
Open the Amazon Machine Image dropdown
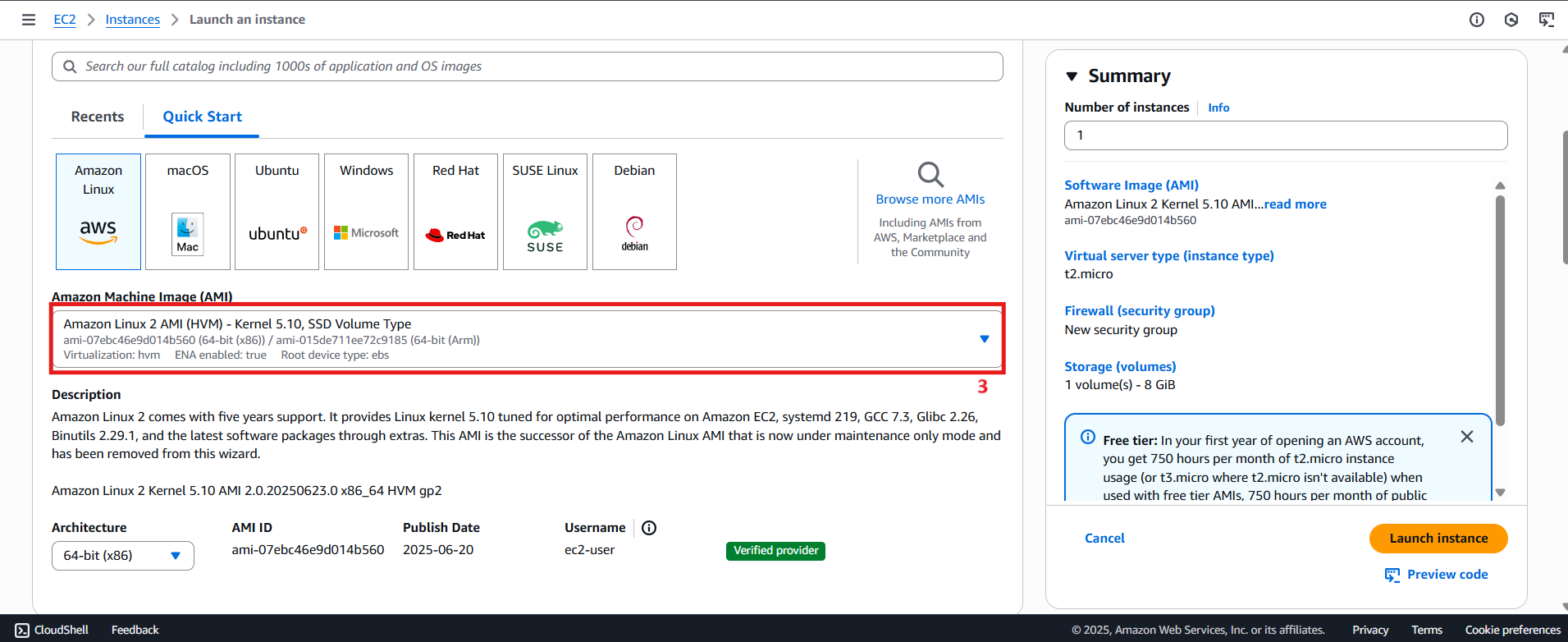click(x=527, y=339)
